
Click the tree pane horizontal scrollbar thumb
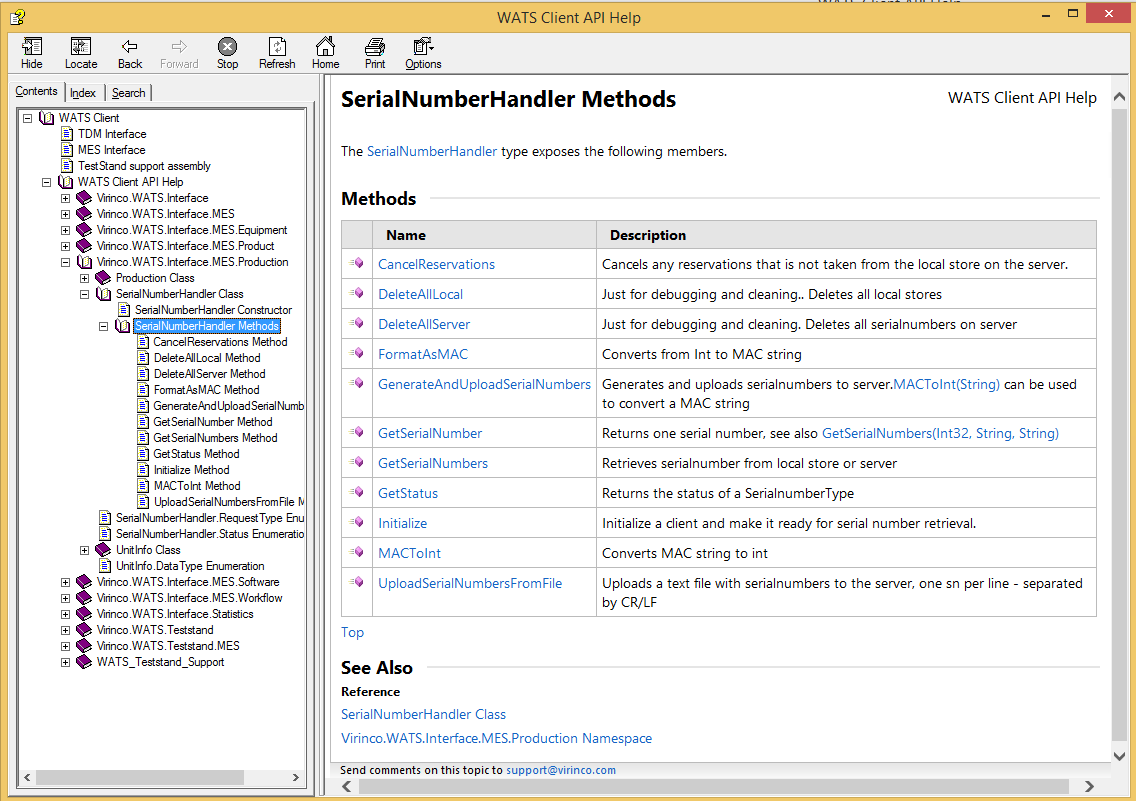tap(140, 777)
